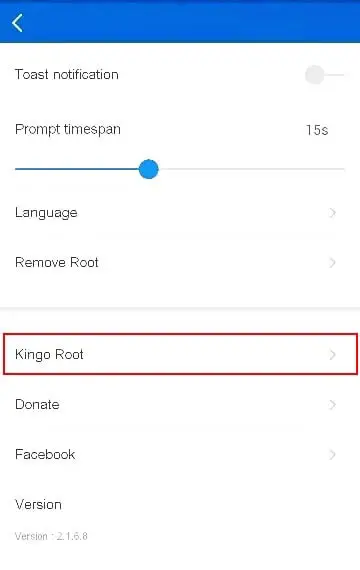This screenshot has width=360, height=570.
Task: Click the Kingo Root chevron arrow
Action: click(332, 354)
